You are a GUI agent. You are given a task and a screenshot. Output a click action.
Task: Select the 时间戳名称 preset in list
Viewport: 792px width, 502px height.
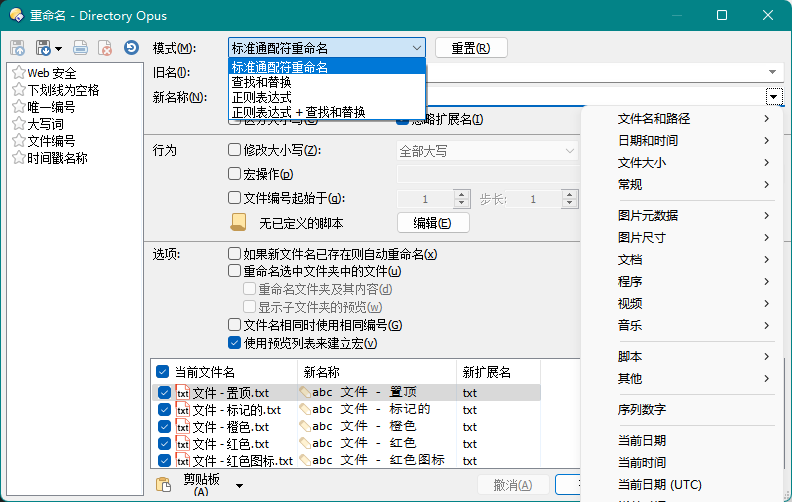tap(57, 158)
